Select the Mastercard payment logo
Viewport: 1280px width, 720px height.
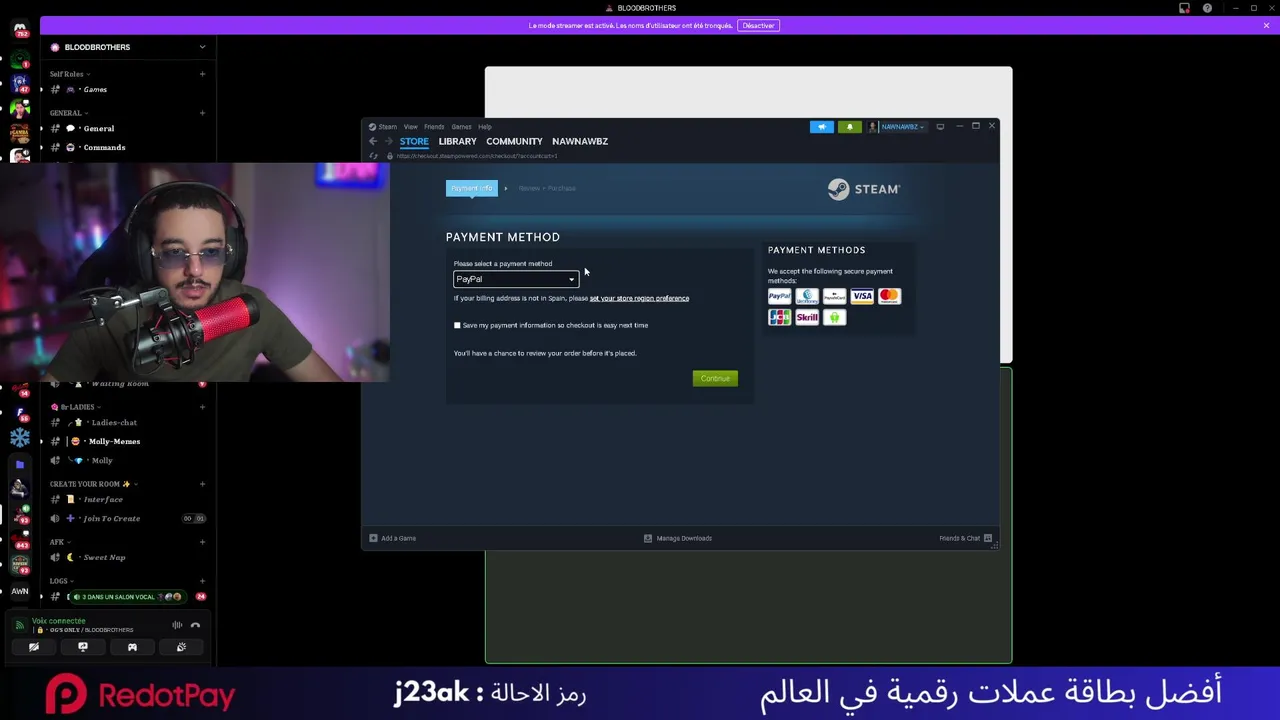tap(889, 296)
